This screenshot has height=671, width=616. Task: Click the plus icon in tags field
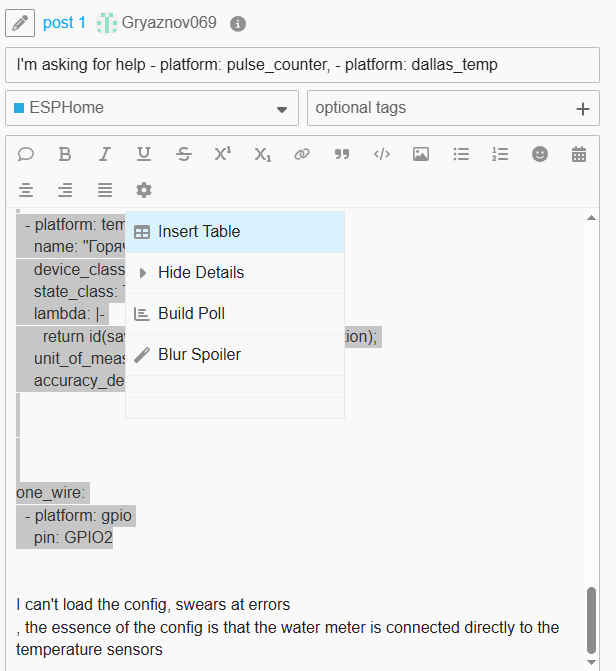[583, 109]
